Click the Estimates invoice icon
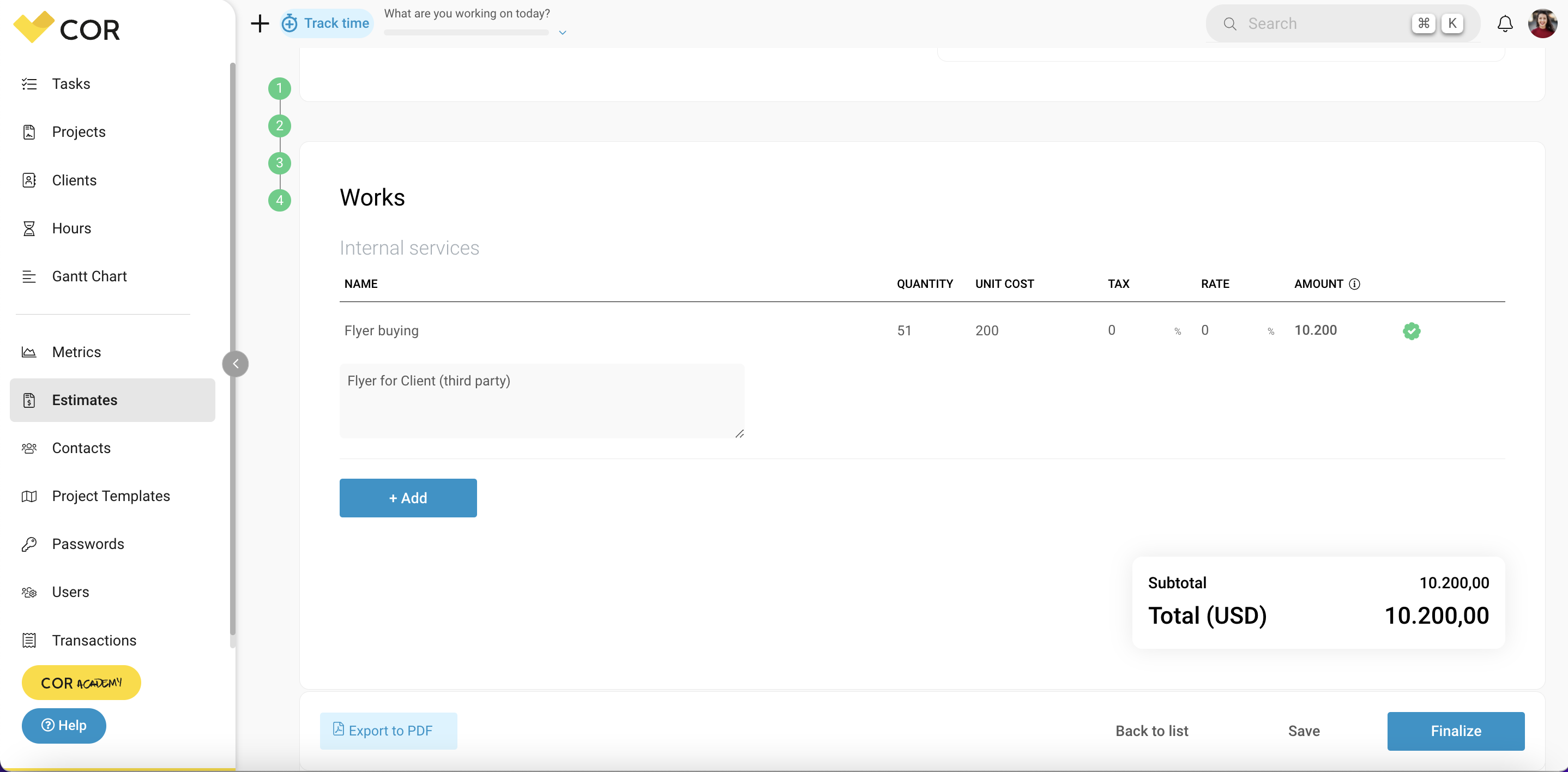The height and width of the screenshot is (772, 1568). point(29,400)
